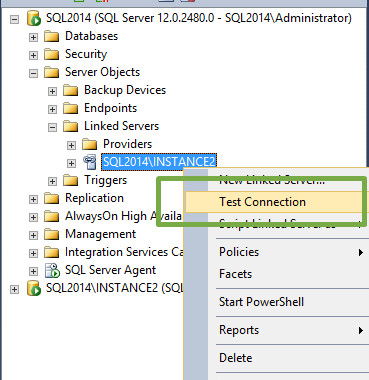Expand the Replication folder
This screenshot has width=369, height=380.
pos(33,199)
